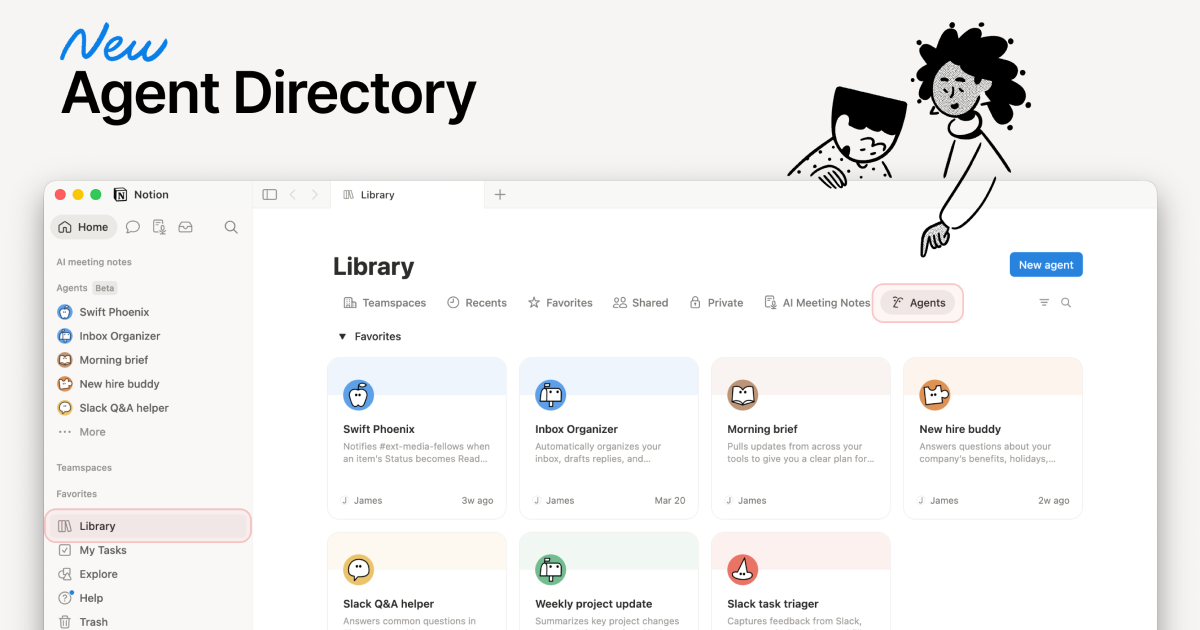Click the New hire buddy card puzzle icon

tap(935, 395)
